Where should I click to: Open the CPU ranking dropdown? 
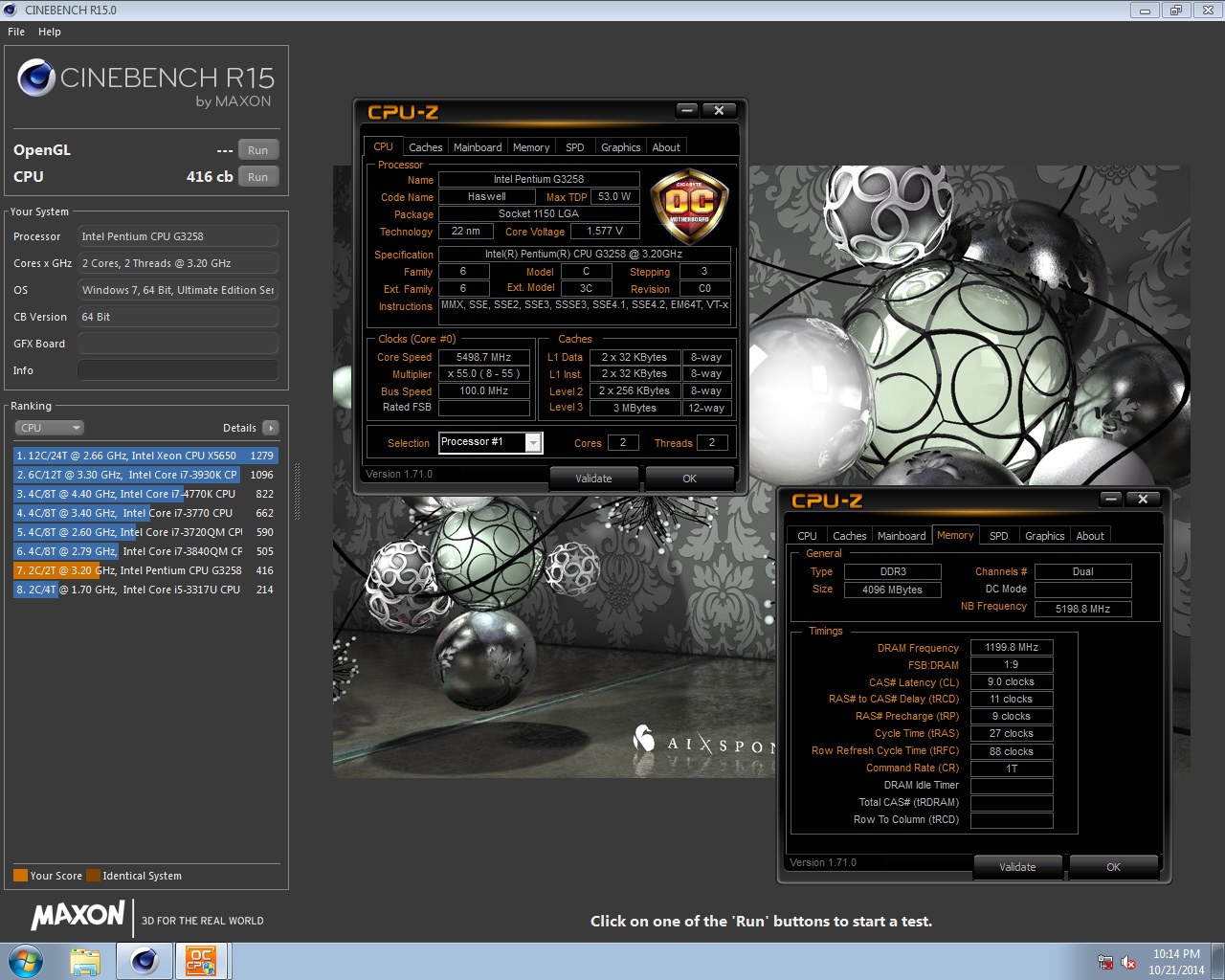click(50, 428)
